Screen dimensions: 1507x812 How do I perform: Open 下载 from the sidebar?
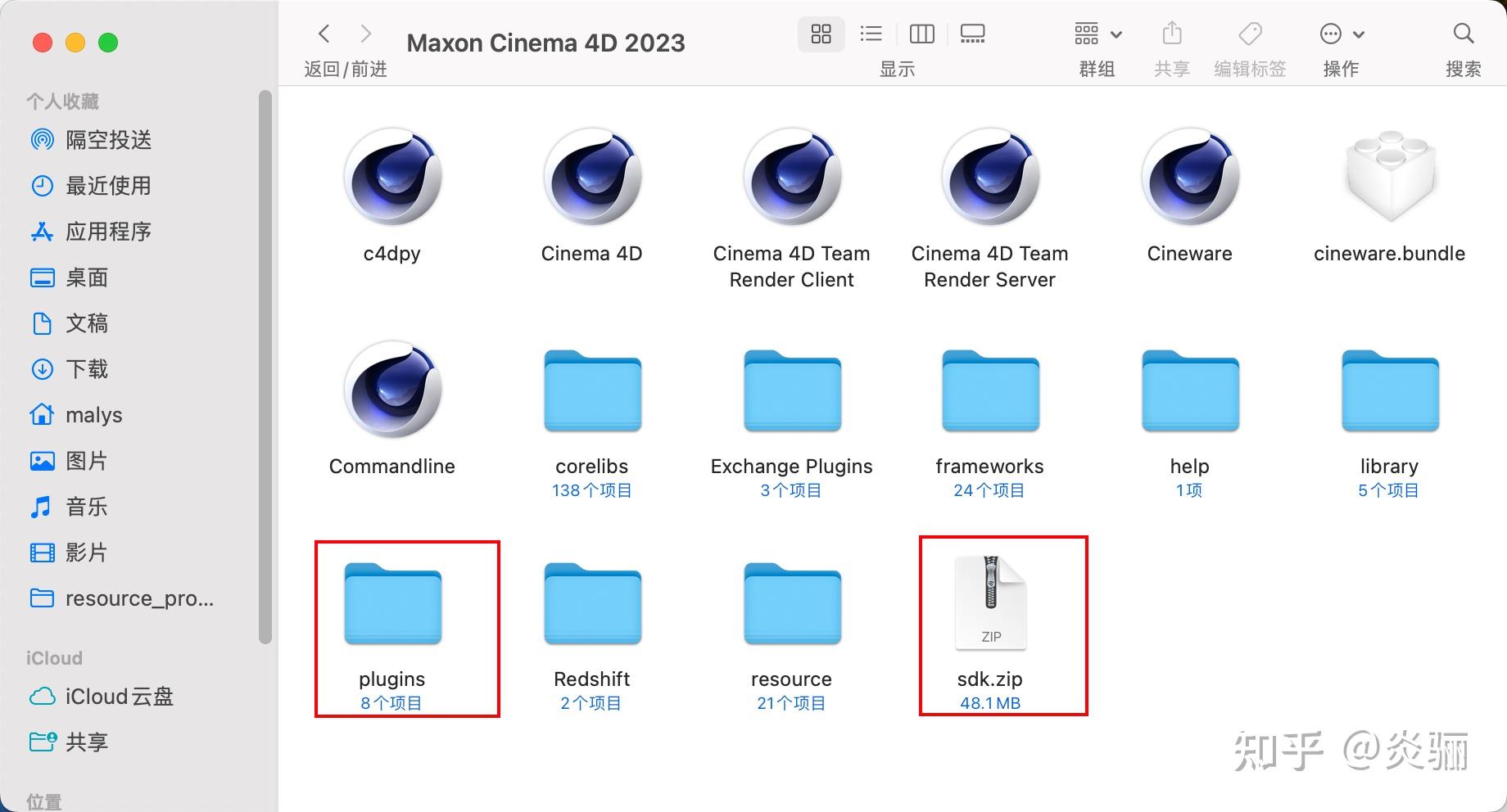click(86, 368)
